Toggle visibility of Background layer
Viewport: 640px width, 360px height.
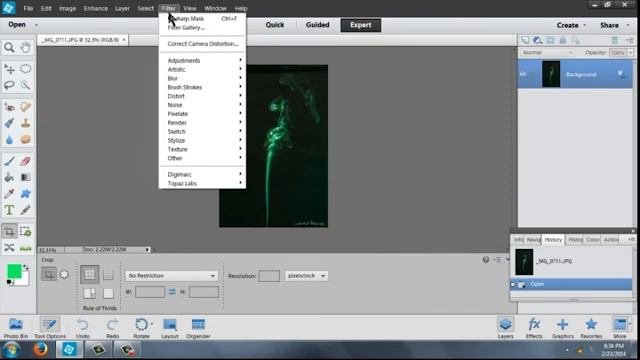pos(523,74)
